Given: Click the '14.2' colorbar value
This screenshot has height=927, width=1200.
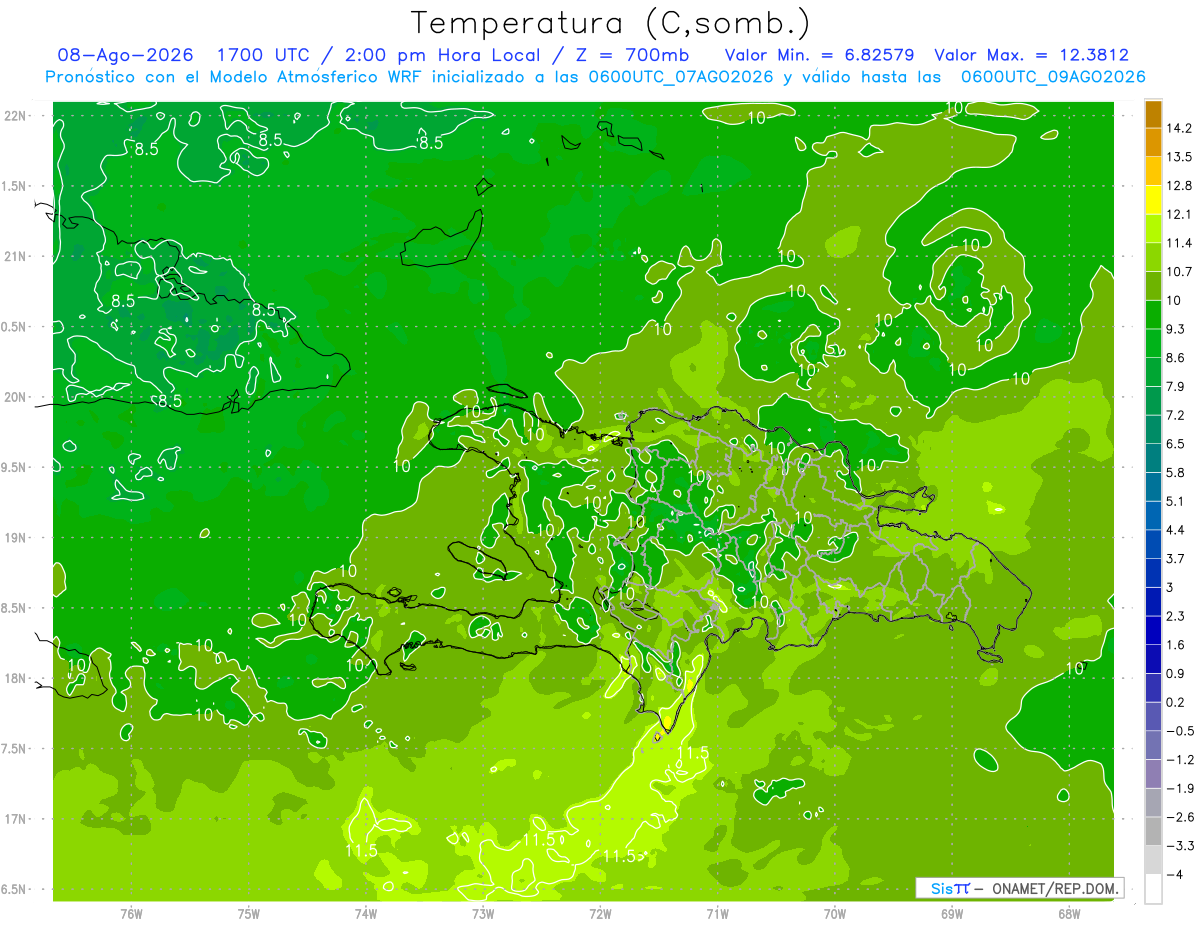Looking at the screenshot, I should tap(1181, 128).
